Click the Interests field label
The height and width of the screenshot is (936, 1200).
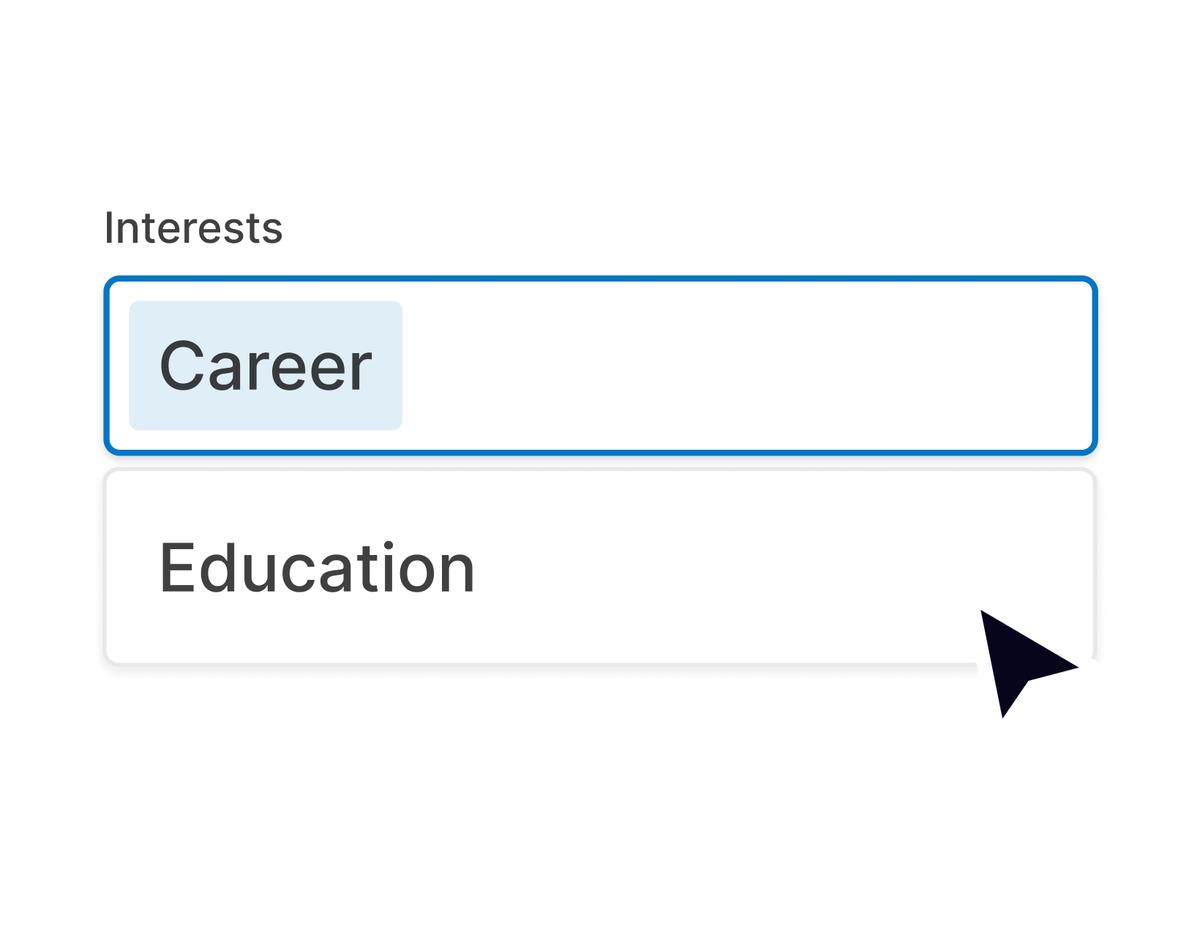[193, 228]
